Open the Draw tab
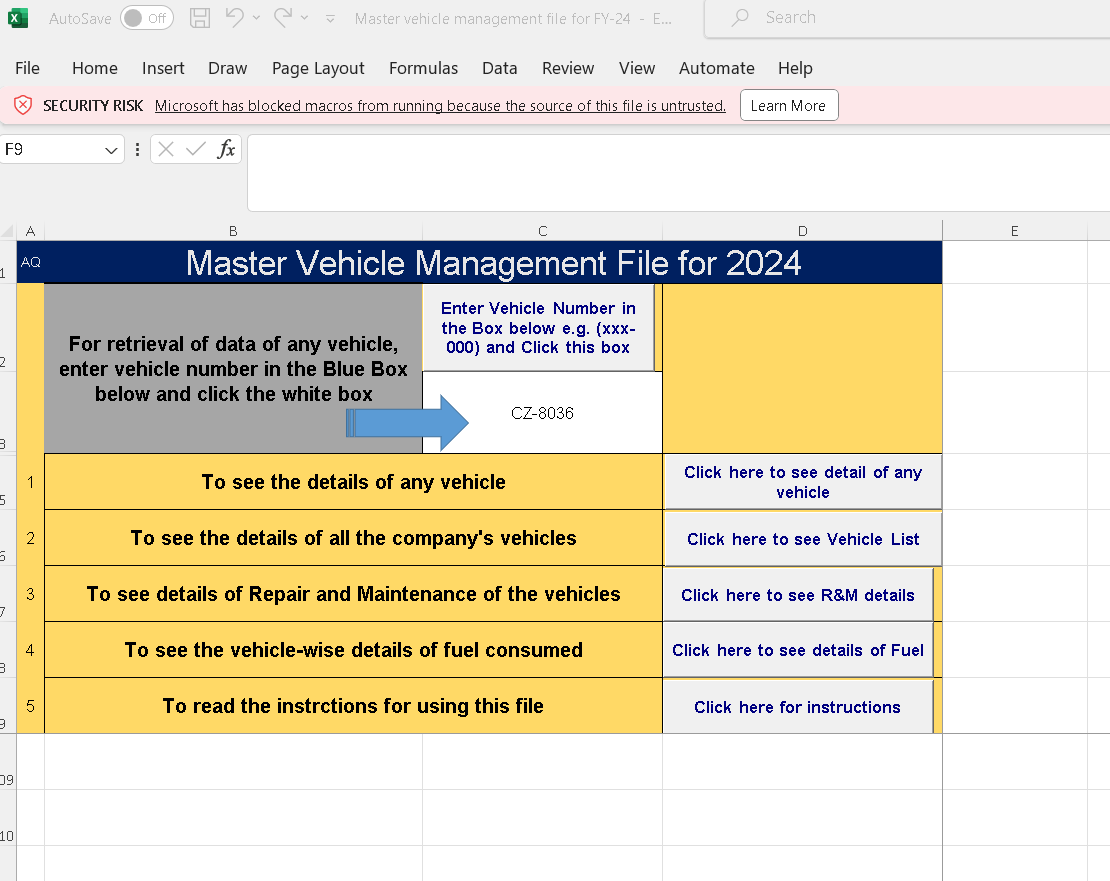This screenshot has width=1110, height=881. tap(227, 68)
